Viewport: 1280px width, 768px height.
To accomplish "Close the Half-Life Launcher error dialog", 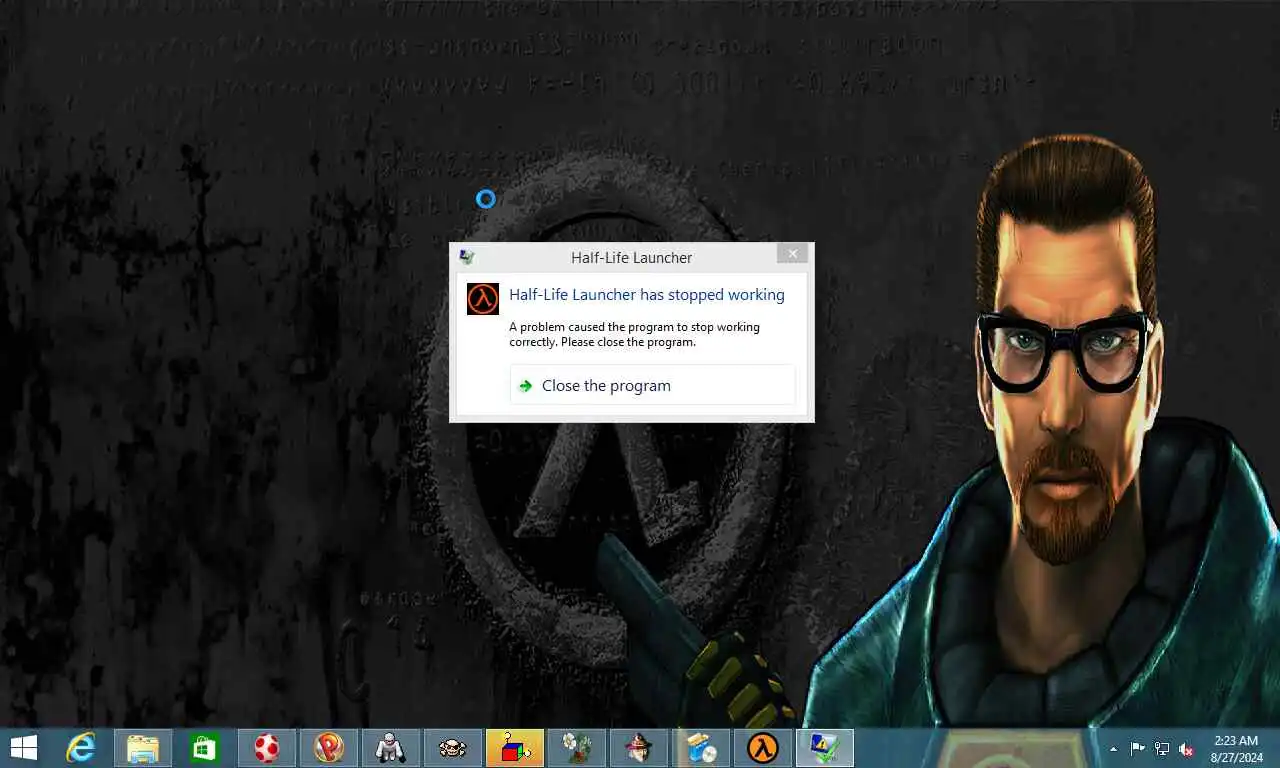I will (792, 254).
